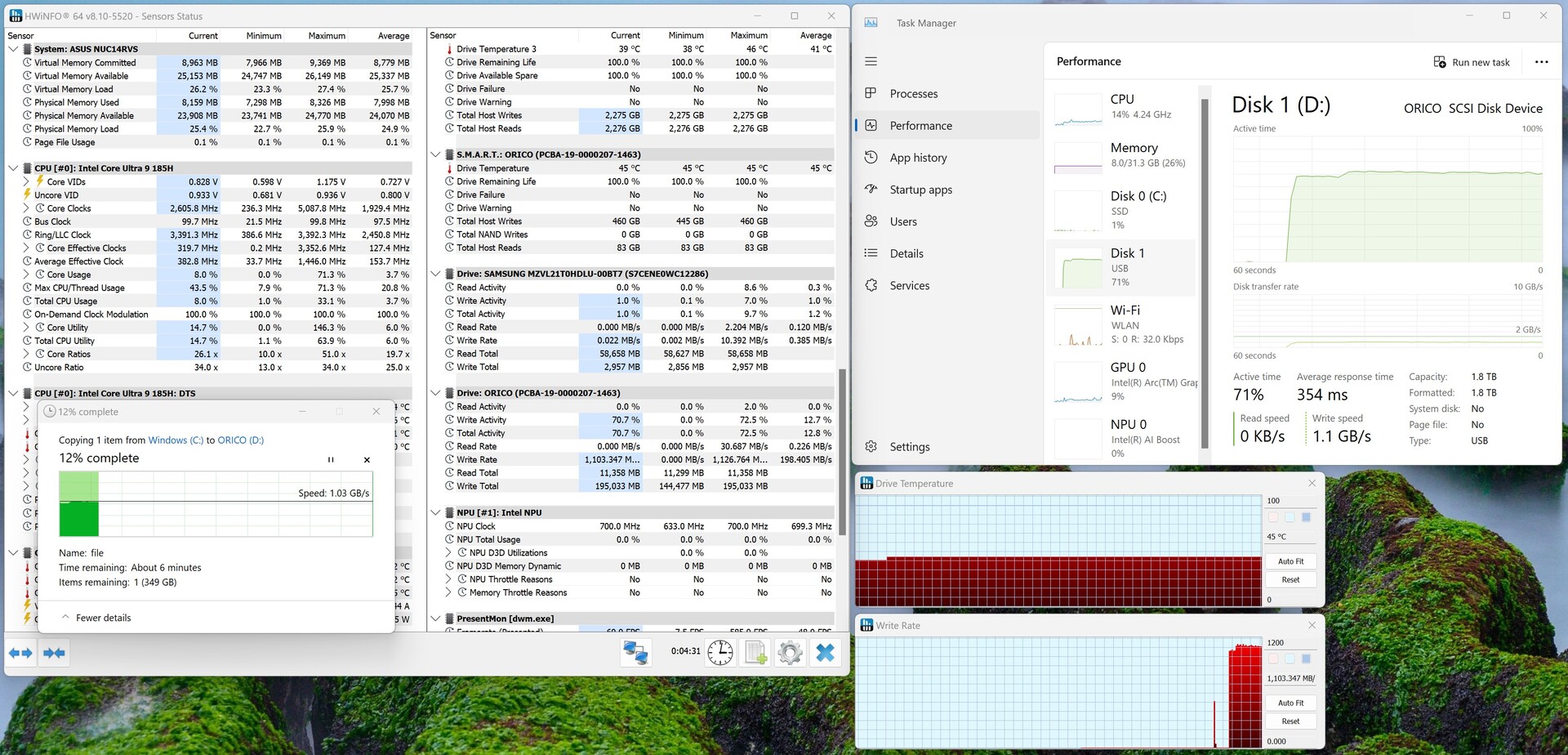Open HWiNFO sensor settings gear icon
Screen dimensions: 1568x755
tap(790, 652)
